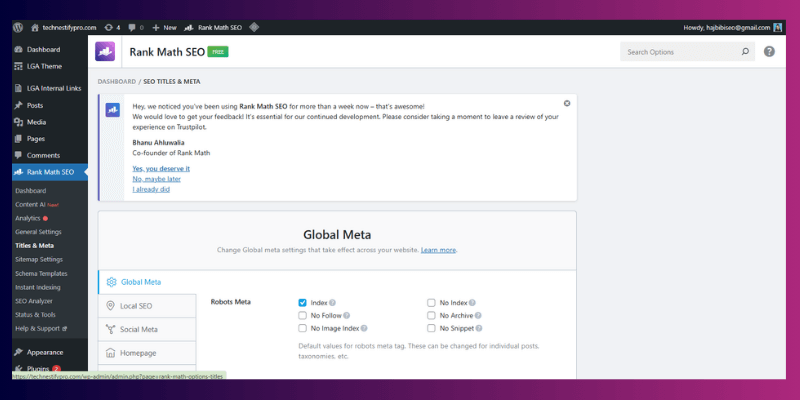This screenshot has height=400, width=800.
Task: Click 'Yes, you deserve it' link
Action: pyautogui.click(x=161, y=168)
